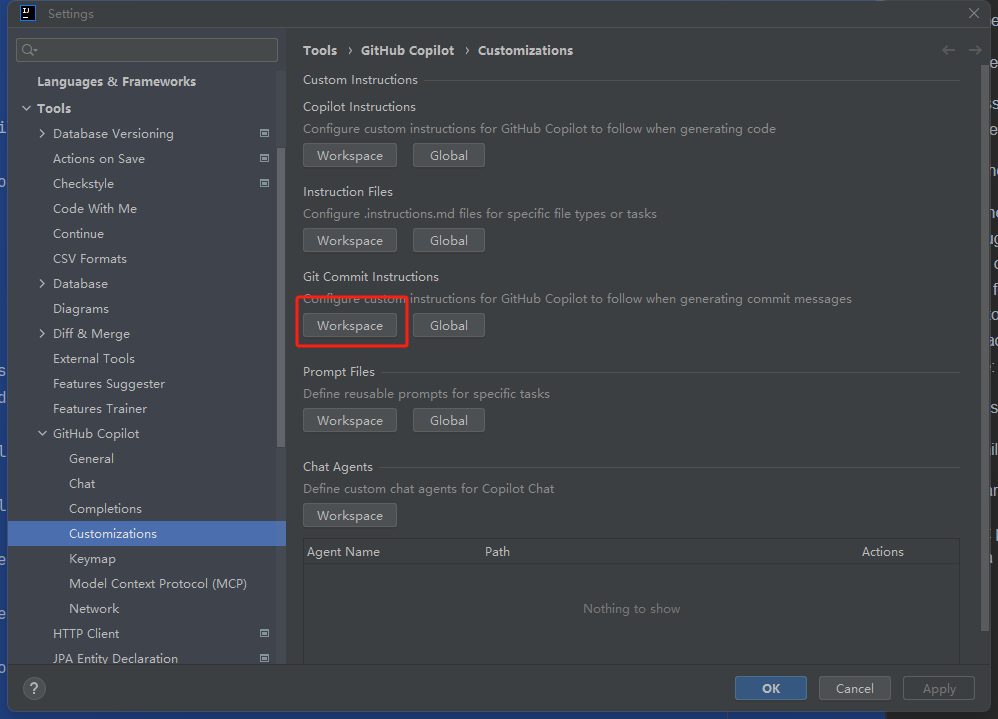Click the Actions column header
This screenshot has width=998, height=719.
coord(882,552)
